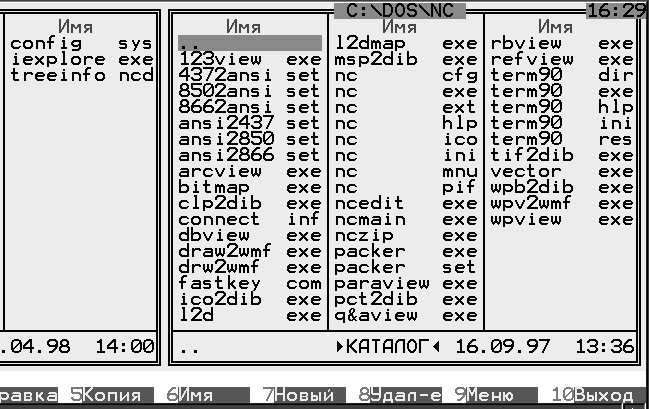
Task: Select nc exe file
Action: tap(406, 91)
